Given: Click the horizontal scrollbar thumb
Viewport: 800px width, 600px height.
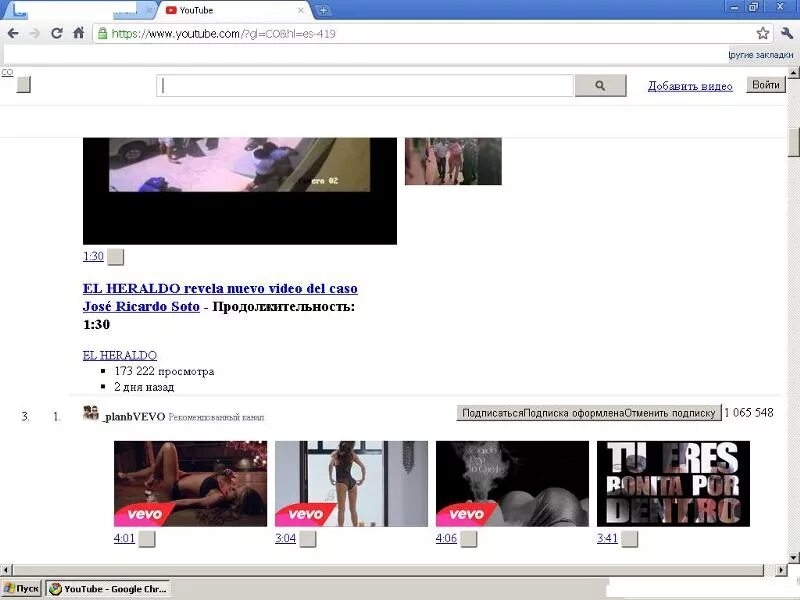Looking at the screenshot, I should pos(388,570).
